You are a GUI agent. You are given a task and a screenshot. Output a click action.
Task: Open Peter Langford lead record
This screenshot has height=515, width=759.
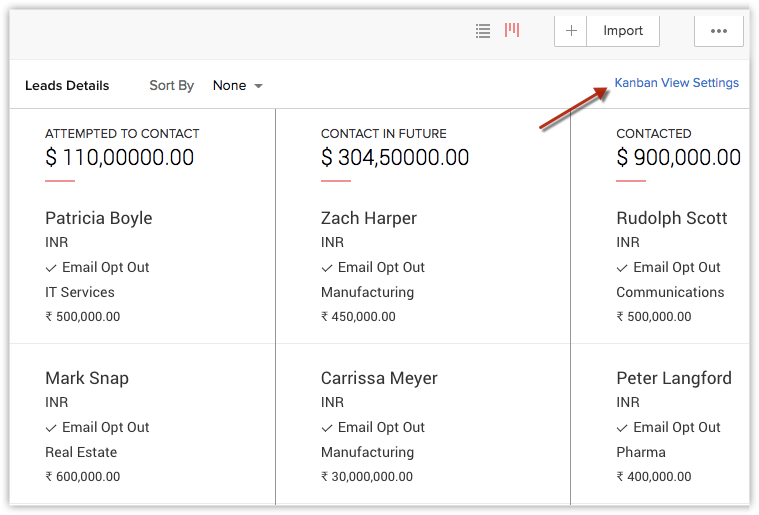click(x=673, y=378)
